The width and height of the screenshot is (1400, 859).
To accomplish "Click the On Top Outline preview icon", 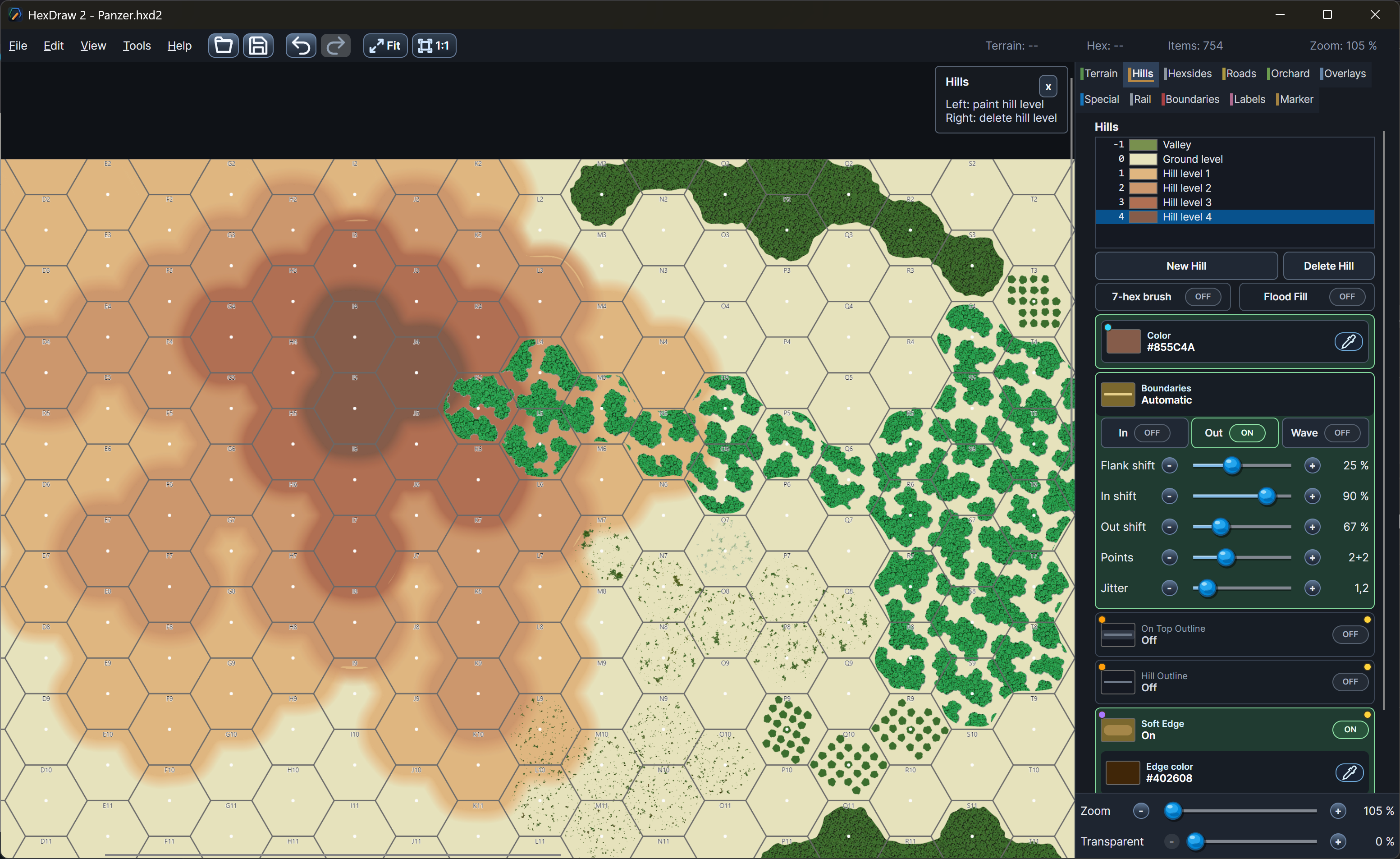I will (x=1118, y=634).
